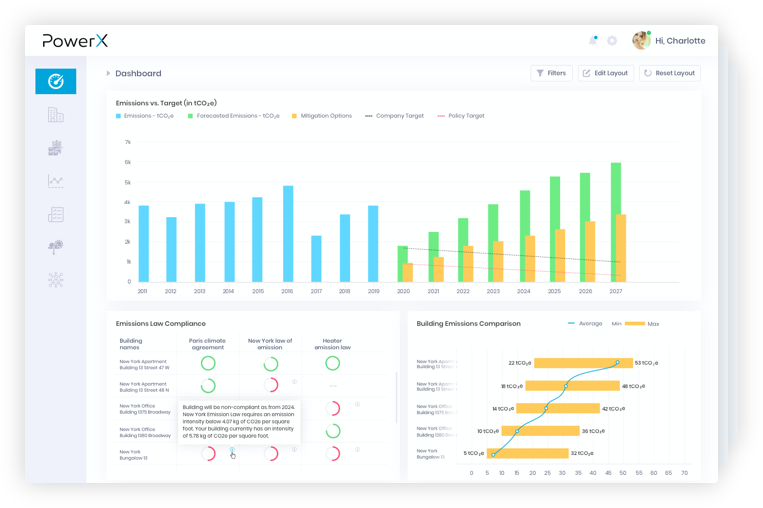Open the network user sidebar icon

(55, 280)
